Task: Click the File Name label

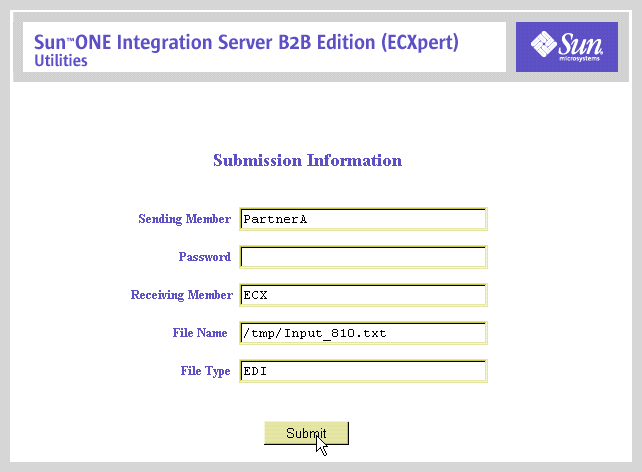Action: tap(200, 333)
